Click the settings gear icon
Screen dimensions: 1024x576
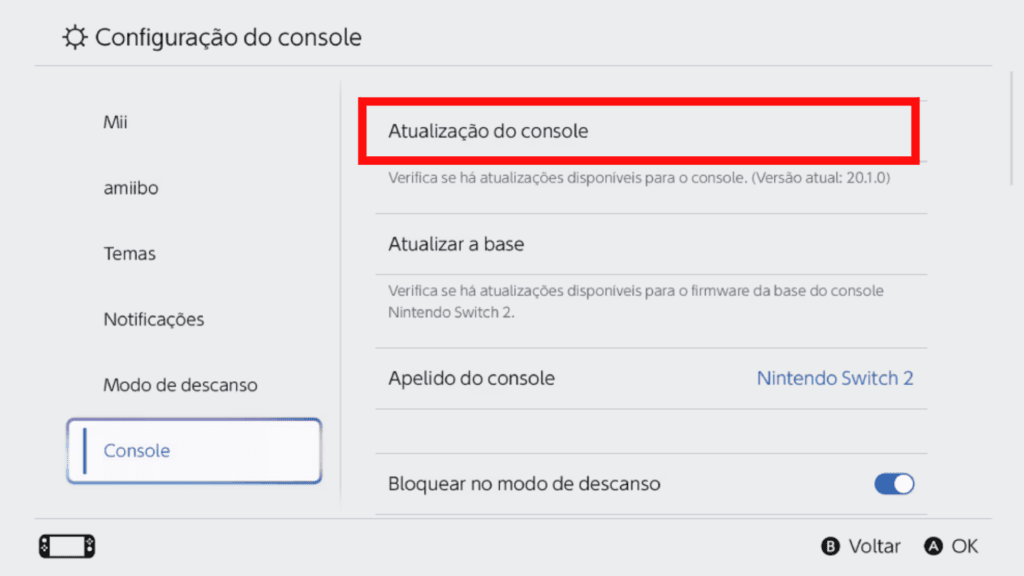click(x=74, y=36)
